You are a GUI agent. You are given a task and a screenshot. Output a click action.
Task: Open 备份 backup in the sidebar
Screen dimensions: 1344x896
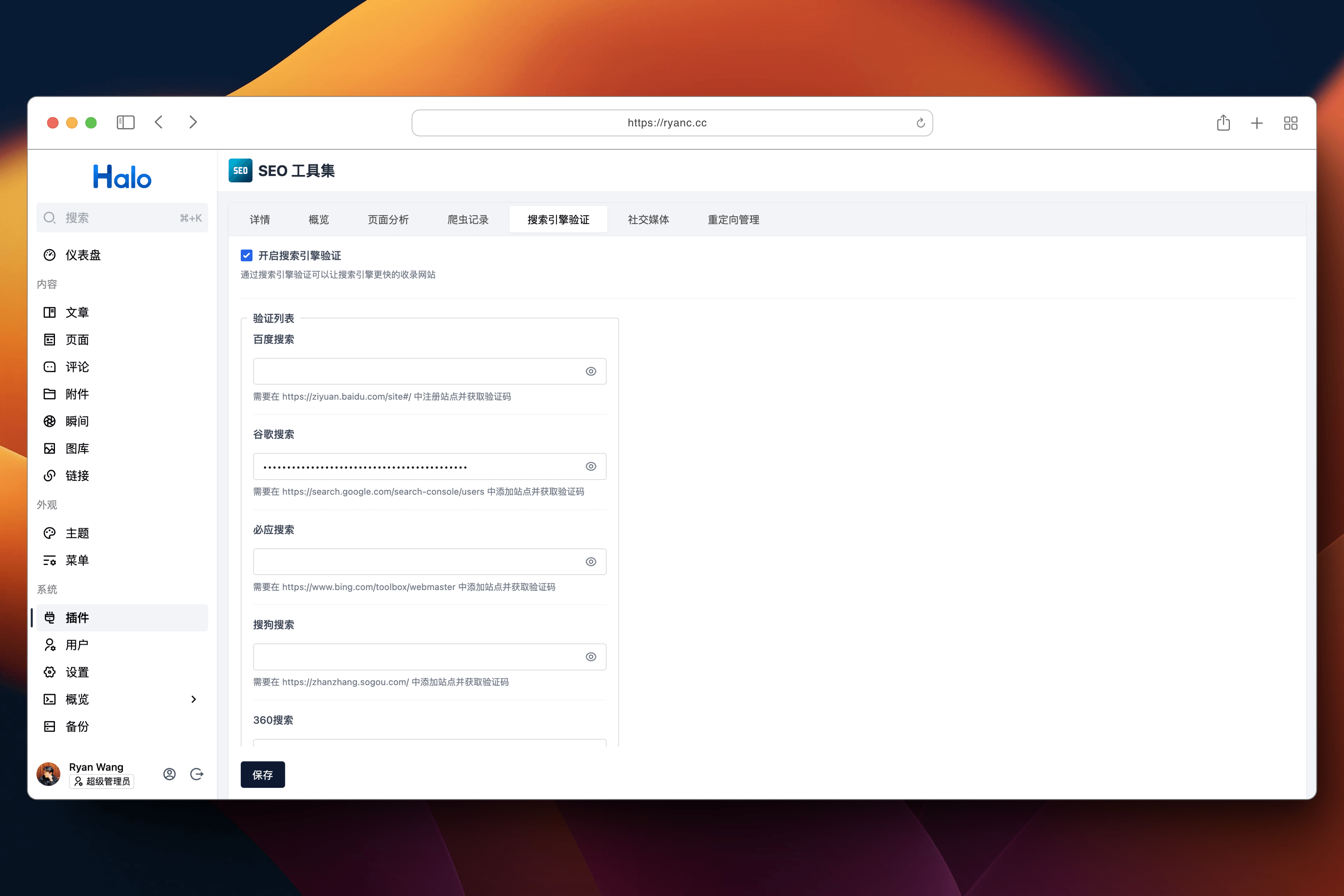tap(122, 726)
